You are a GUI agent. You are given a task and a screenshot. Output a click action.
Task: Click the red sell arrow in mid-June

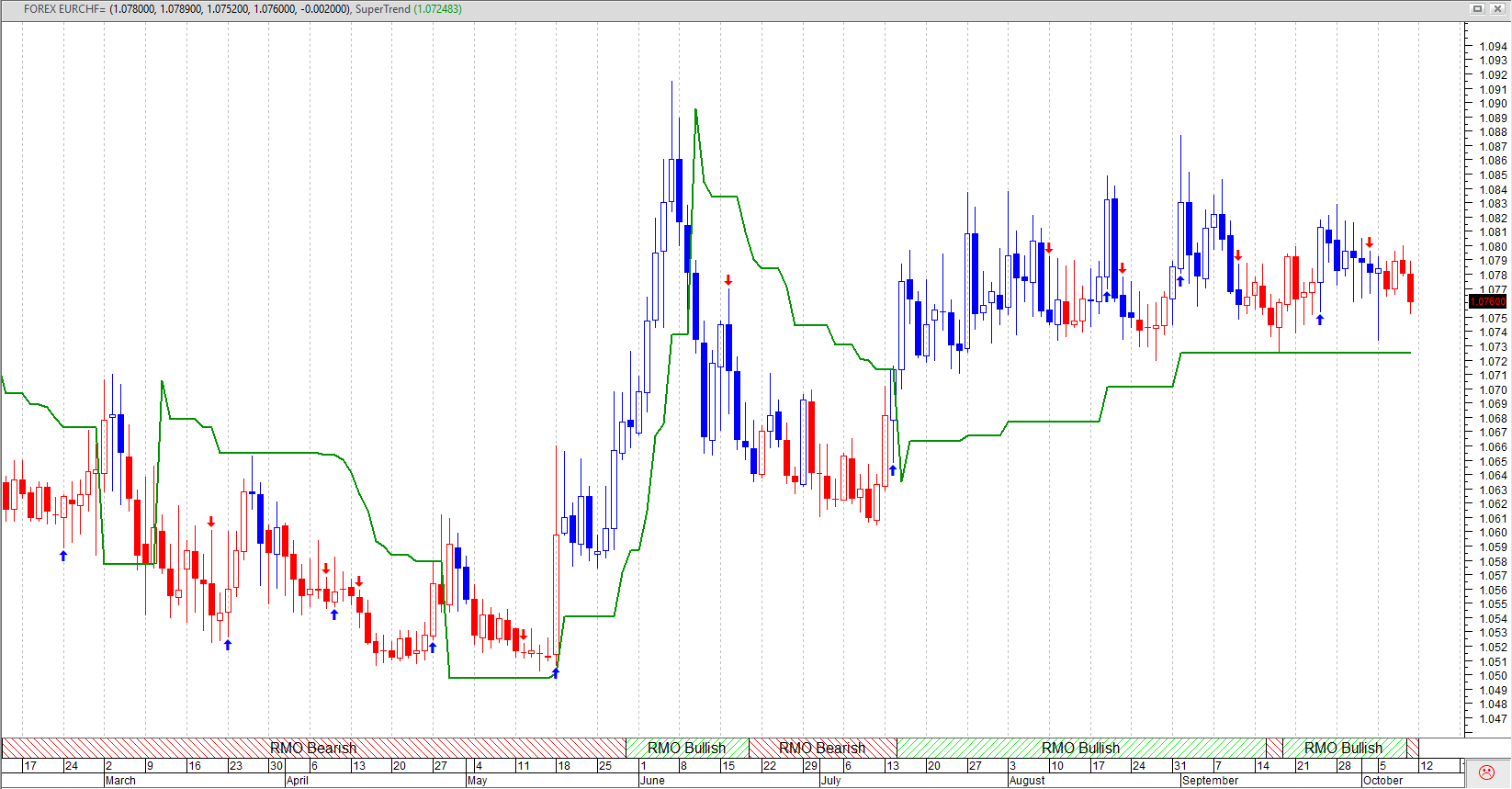(x=728, y=280)
